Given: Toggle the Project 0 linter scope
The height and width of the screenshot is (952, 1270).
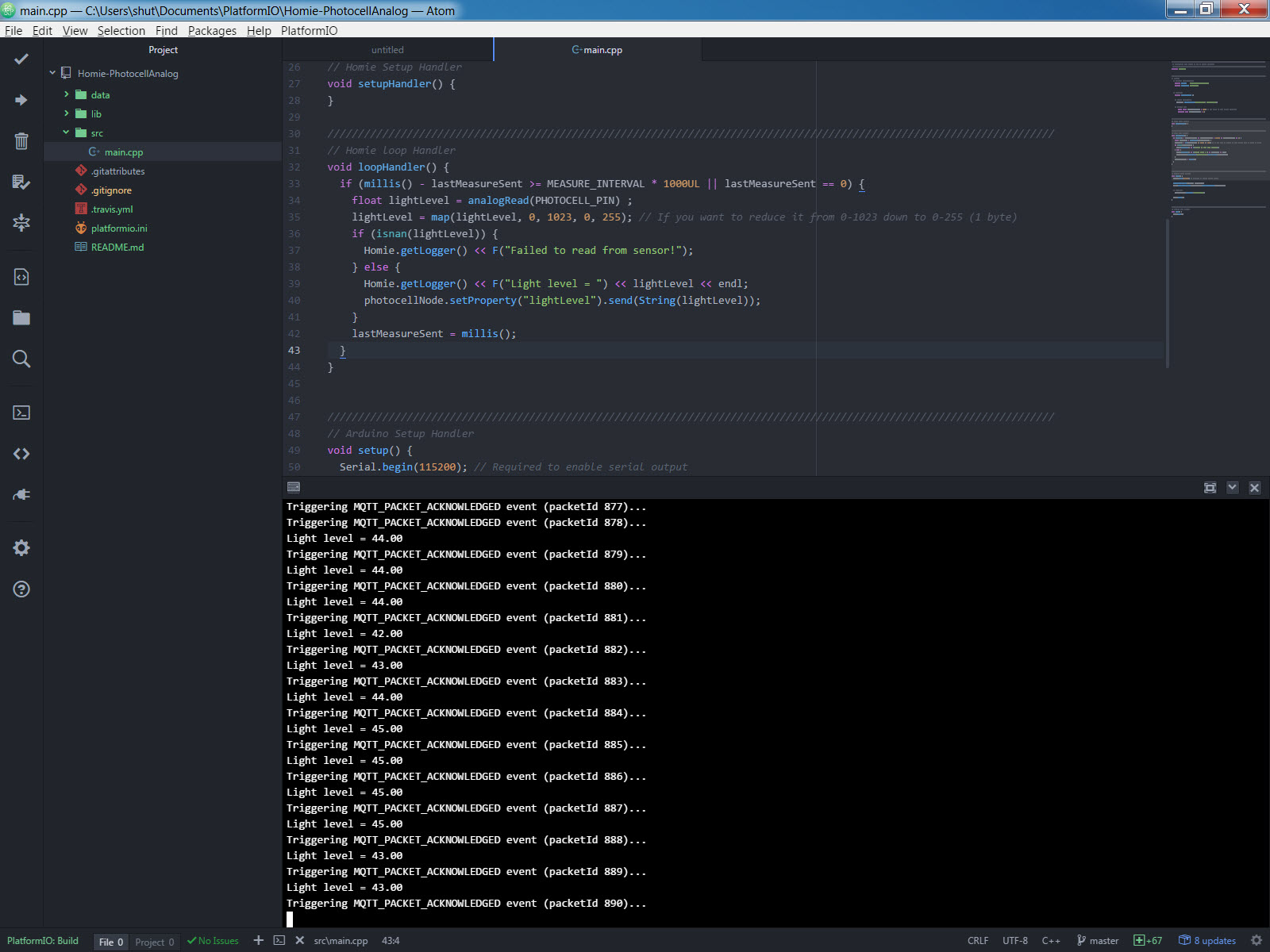Looking at the screenshot, I should (154, 942).
